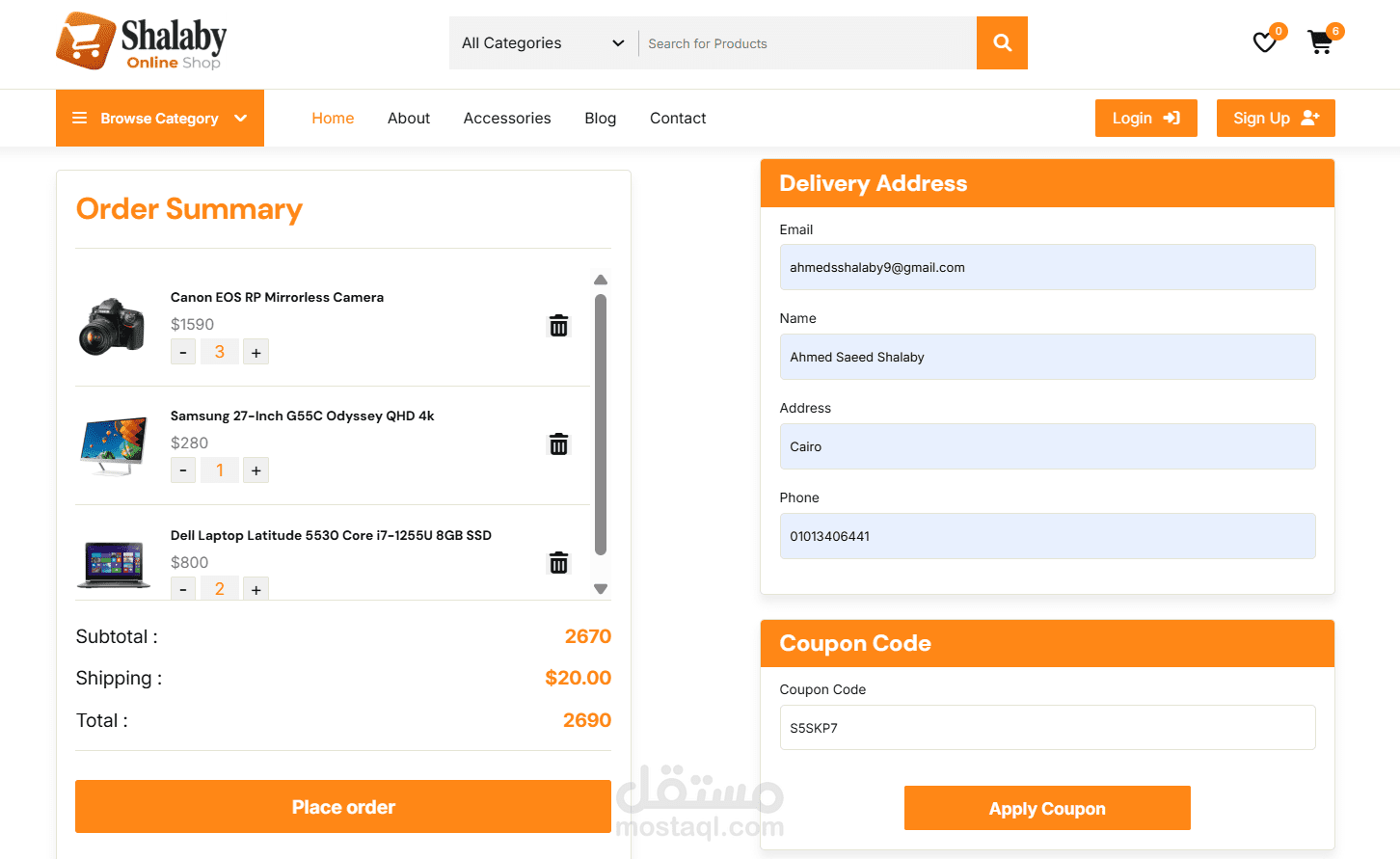1400x859 pixels.
Task: Click the Dell laptop thumbnail
Action: pos(113,565)
